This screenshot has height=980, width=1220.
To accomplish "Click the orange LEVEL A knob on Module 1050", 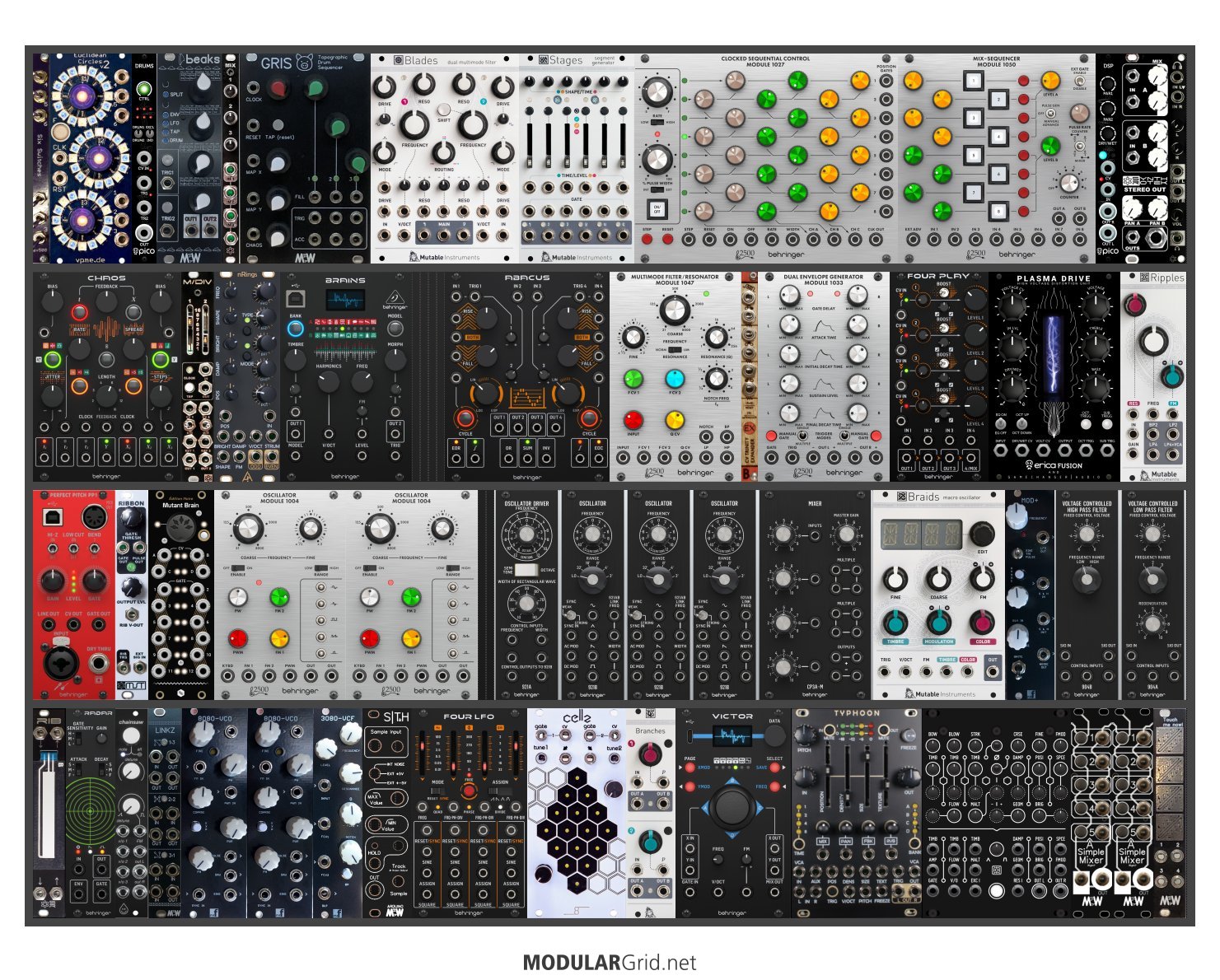I will (1050, 80).
